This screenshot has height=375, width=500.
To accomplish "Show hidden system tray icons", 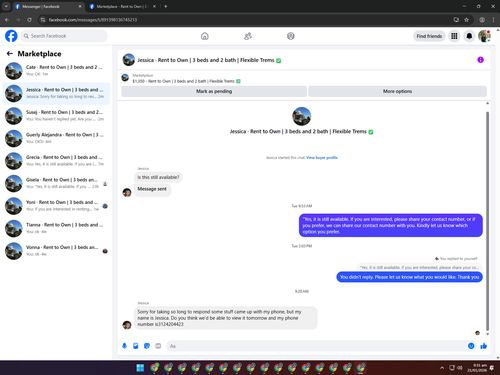I will tap(442, 368).
